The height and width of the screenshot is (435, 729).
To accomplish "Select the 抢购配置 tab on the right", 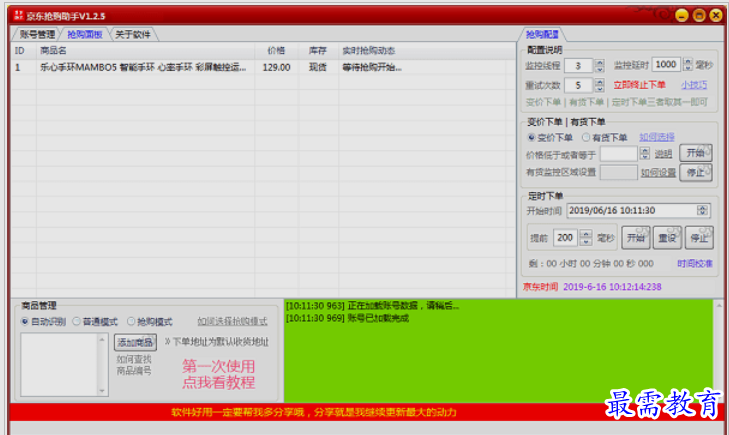I will (x=542, y=34).
